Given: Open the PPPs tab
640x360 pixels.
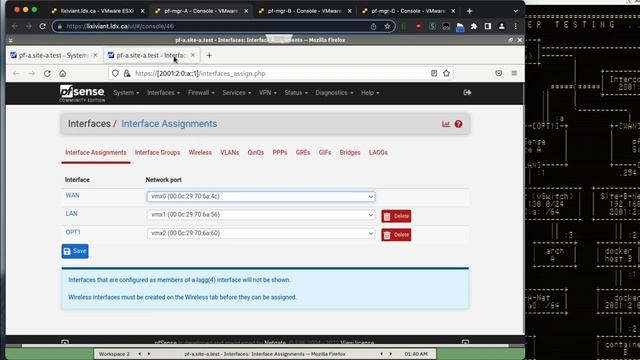Looking at the screenshot, I should 280,153.
